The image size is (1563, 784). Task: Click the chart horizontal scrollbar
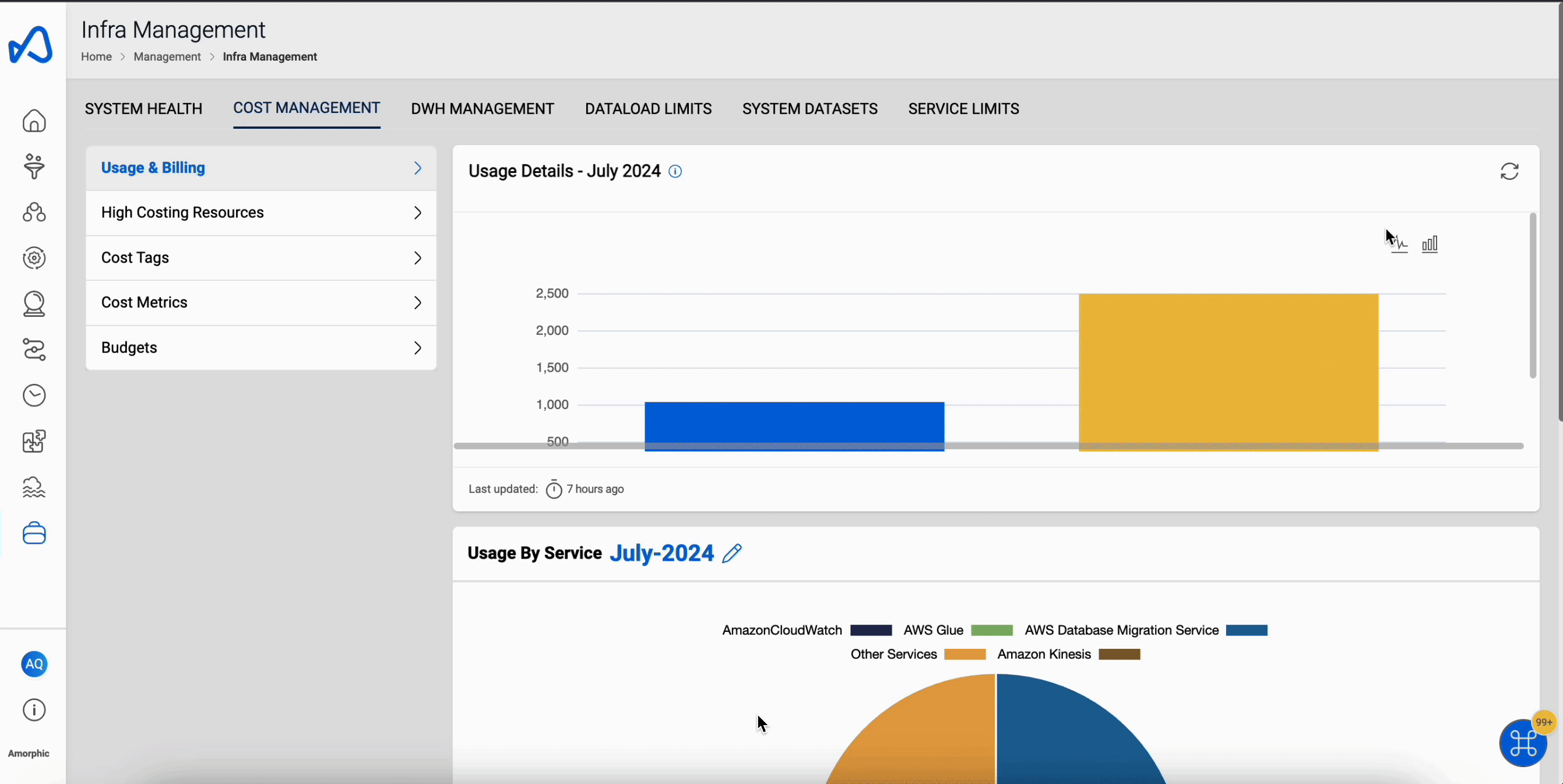988,446
